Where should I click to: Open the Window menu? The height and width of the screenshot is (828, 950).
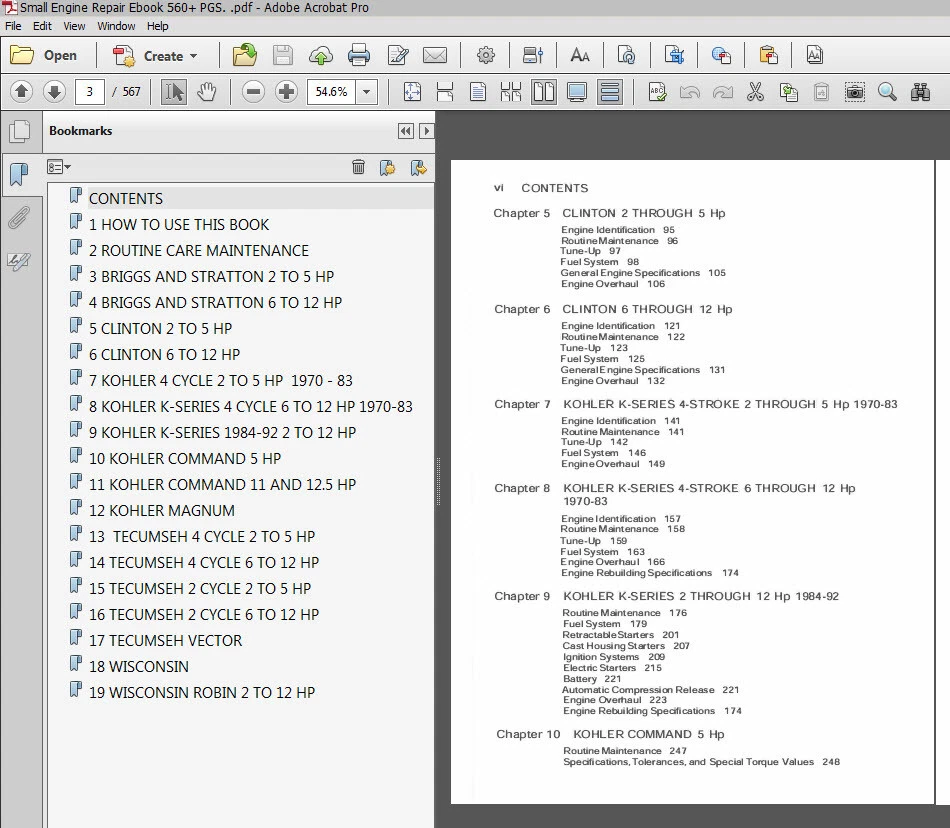116,26
